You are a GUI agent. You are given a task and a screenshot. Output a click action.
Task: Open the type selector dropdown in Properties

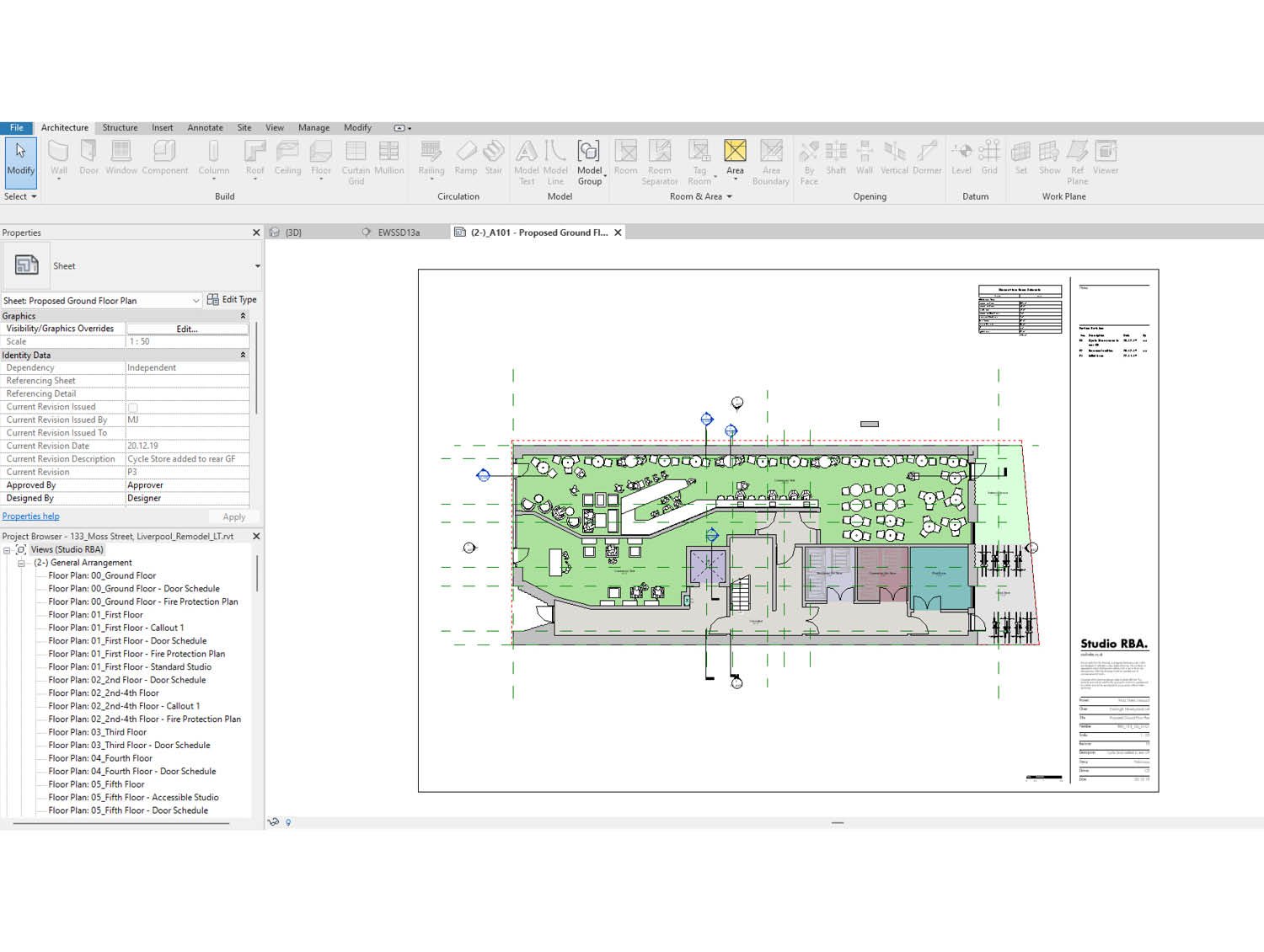[x=196, y=300]
